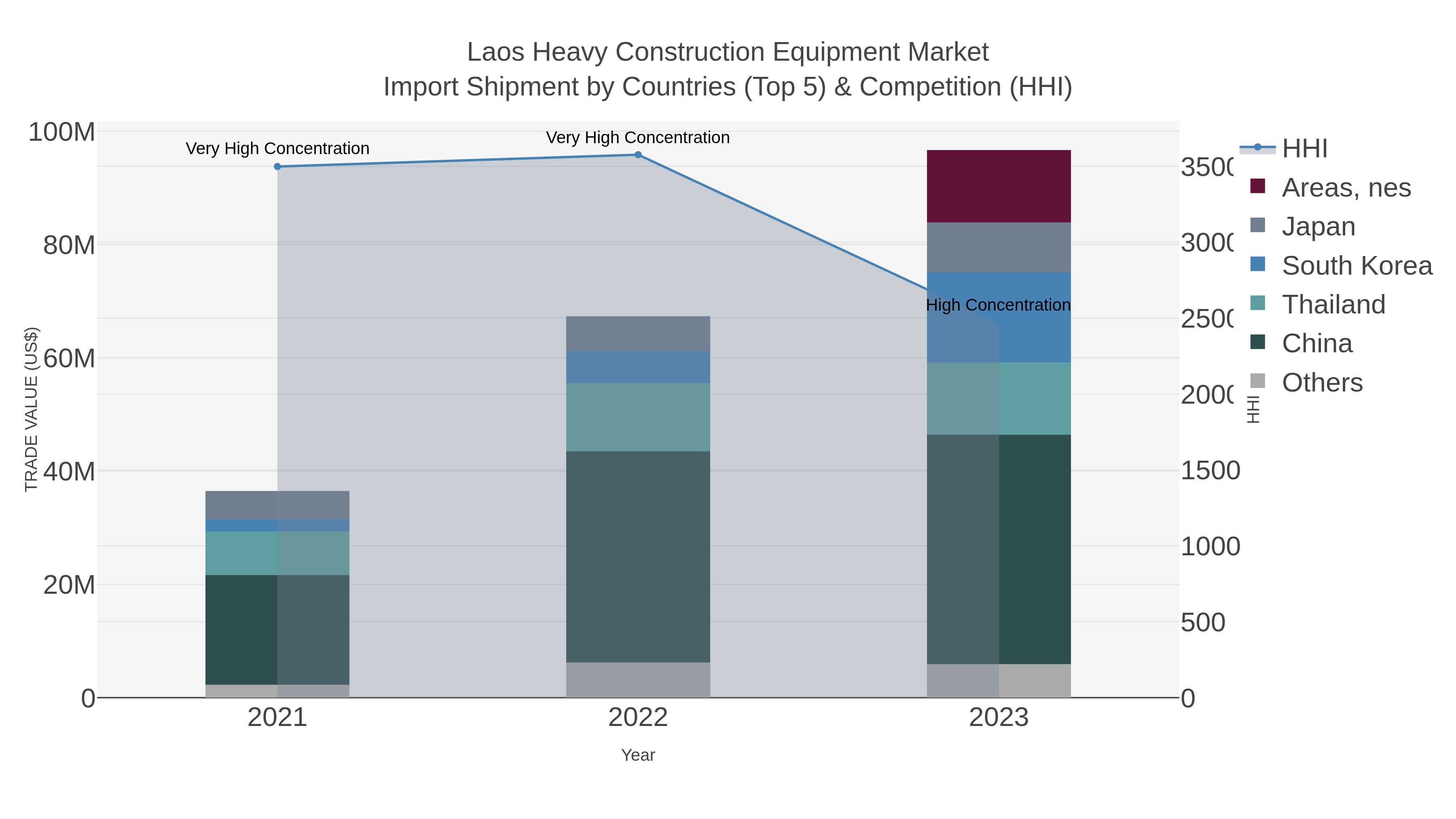Click the South Korea segment in 2021 bar

pos(277,526)
